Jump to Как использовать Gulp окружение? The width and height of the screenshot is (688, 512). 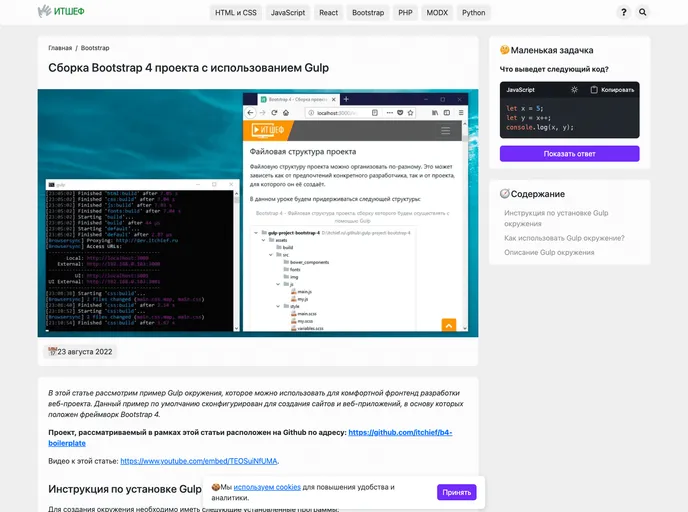[x=564, y=238]
